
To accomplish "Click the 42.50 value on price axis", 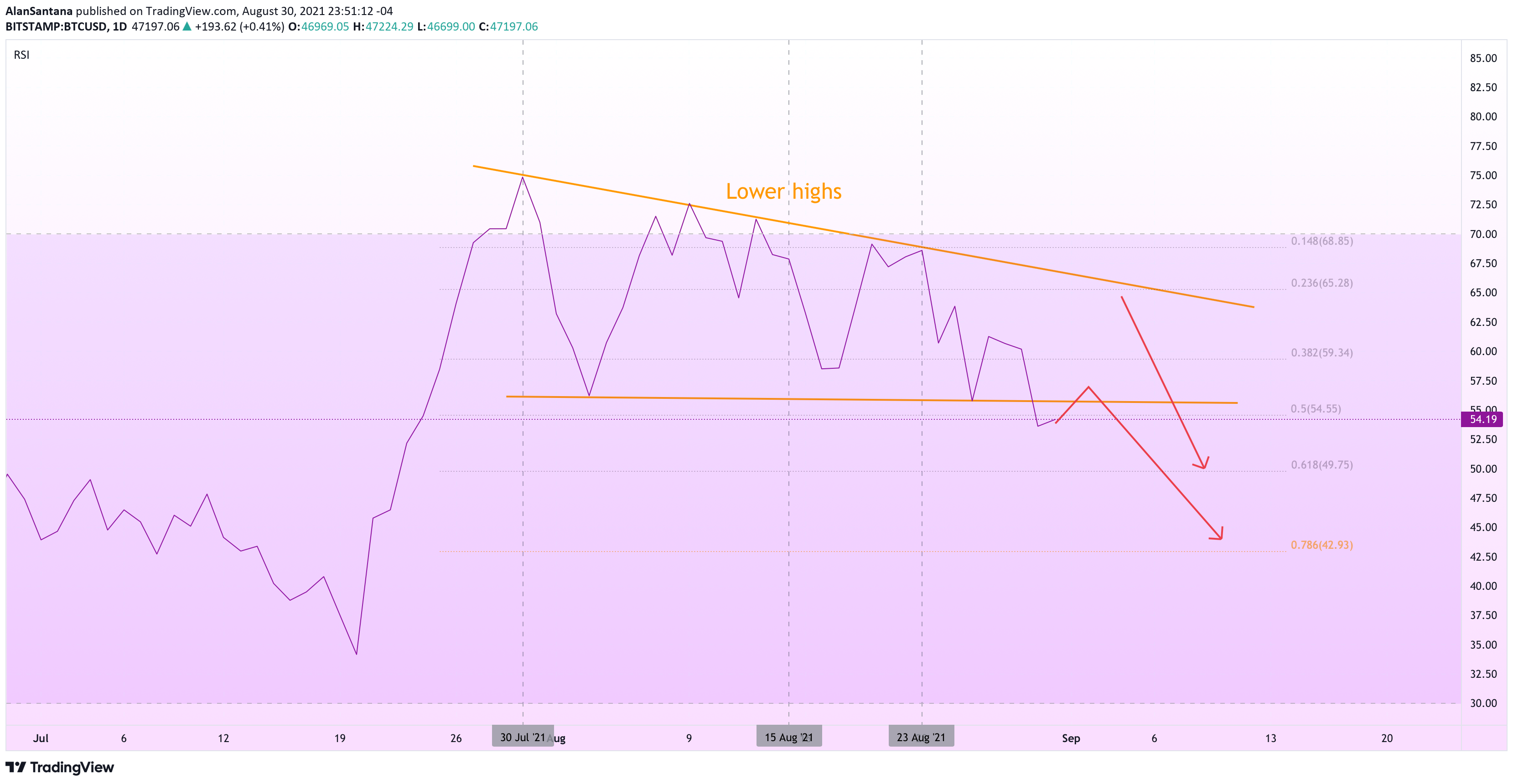I will coord(1483,557).
